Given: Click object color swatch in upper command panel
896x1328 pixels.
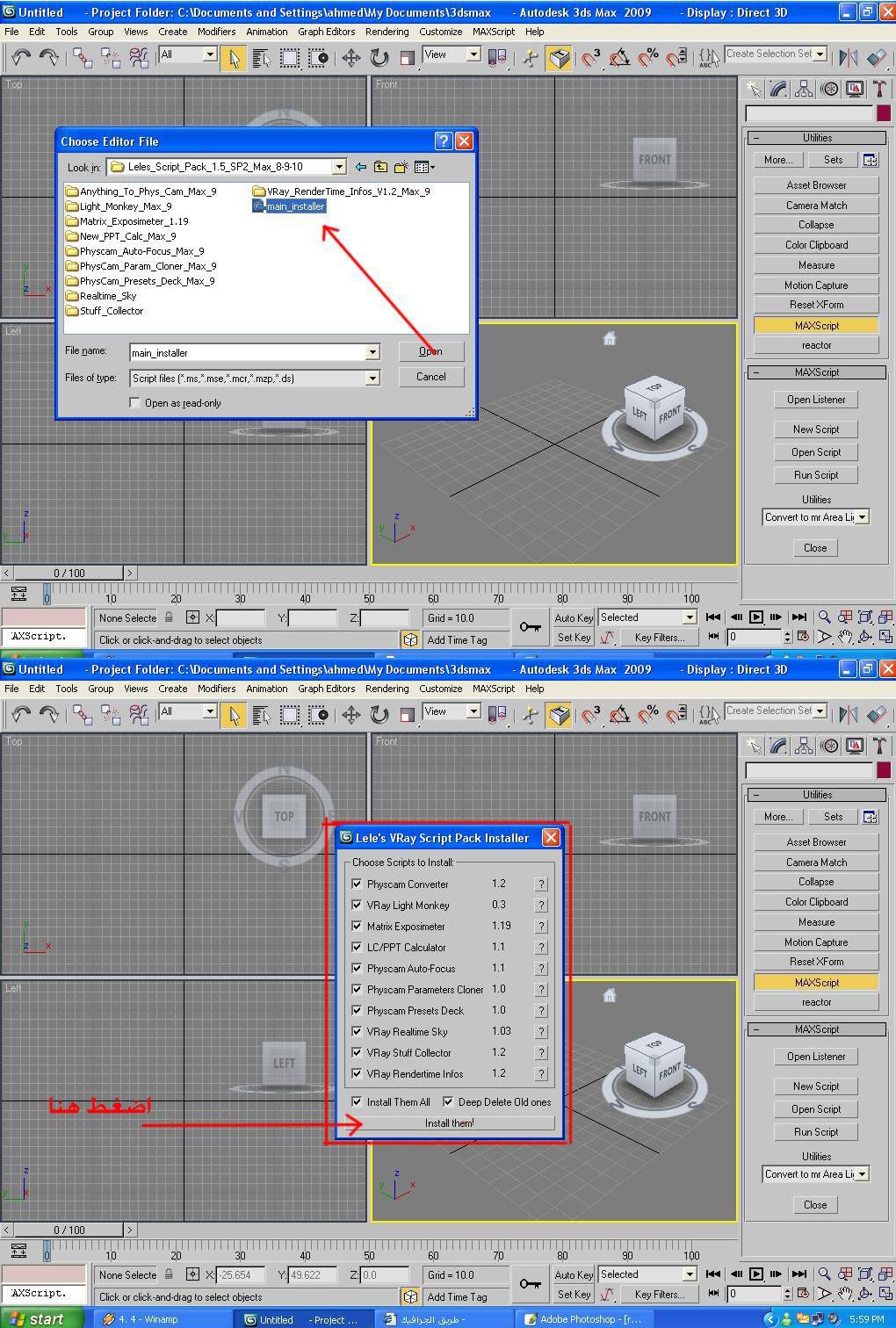Looking at the screenshot, I should tap(883, 113).
